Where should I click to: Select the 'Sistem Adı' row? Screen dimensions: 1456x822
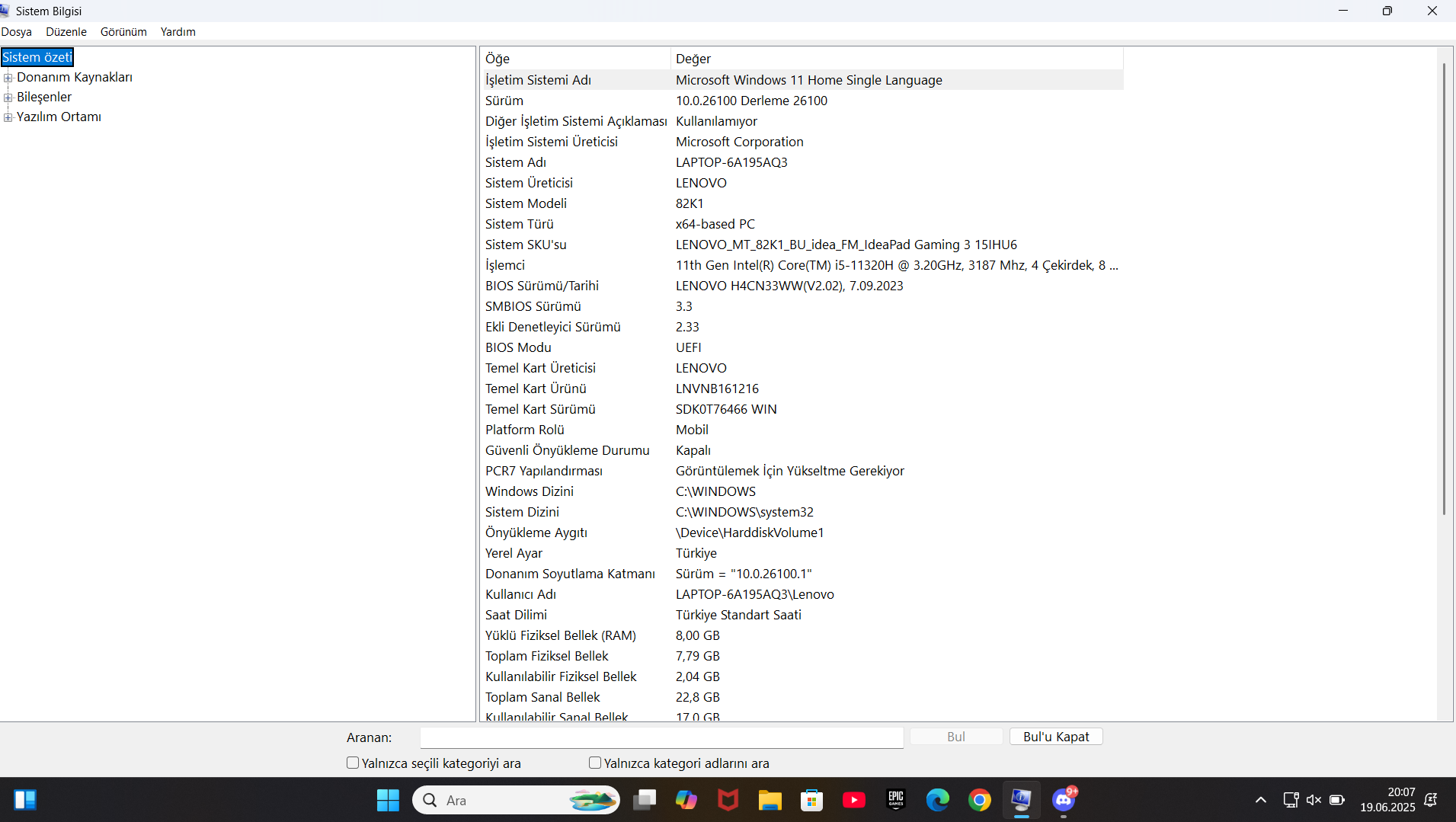pyautogui.click(x=802, y=162)
